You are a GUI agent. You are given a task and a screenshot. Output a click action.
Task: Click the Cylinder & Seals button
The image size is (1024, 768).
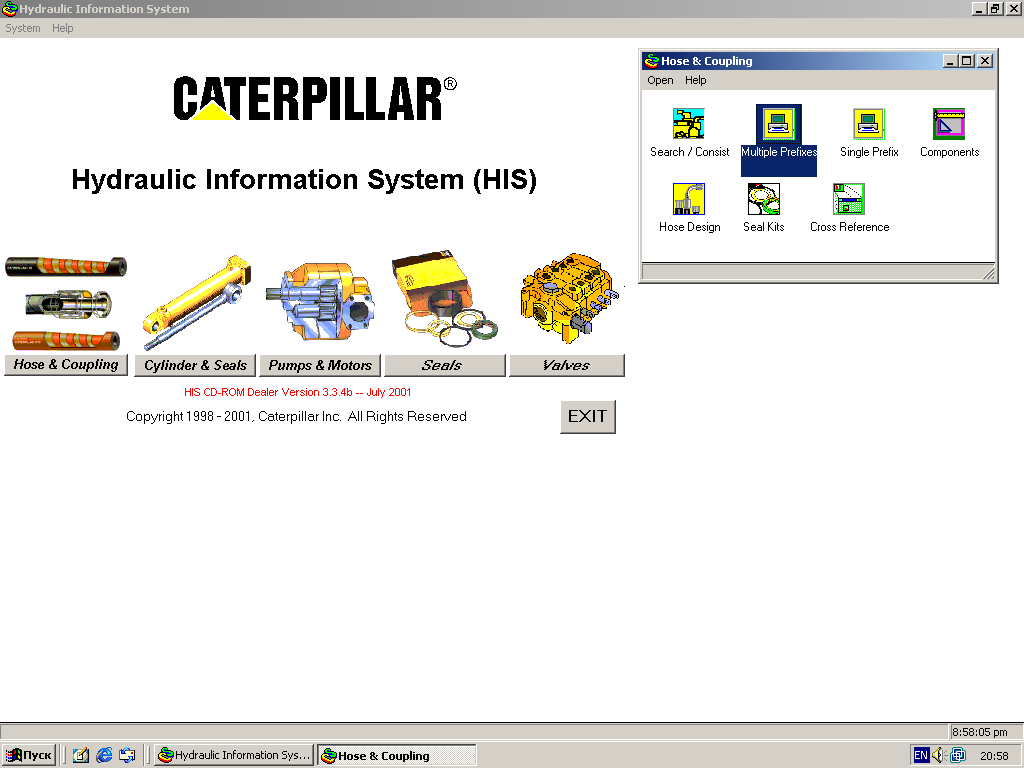point(195,366)
